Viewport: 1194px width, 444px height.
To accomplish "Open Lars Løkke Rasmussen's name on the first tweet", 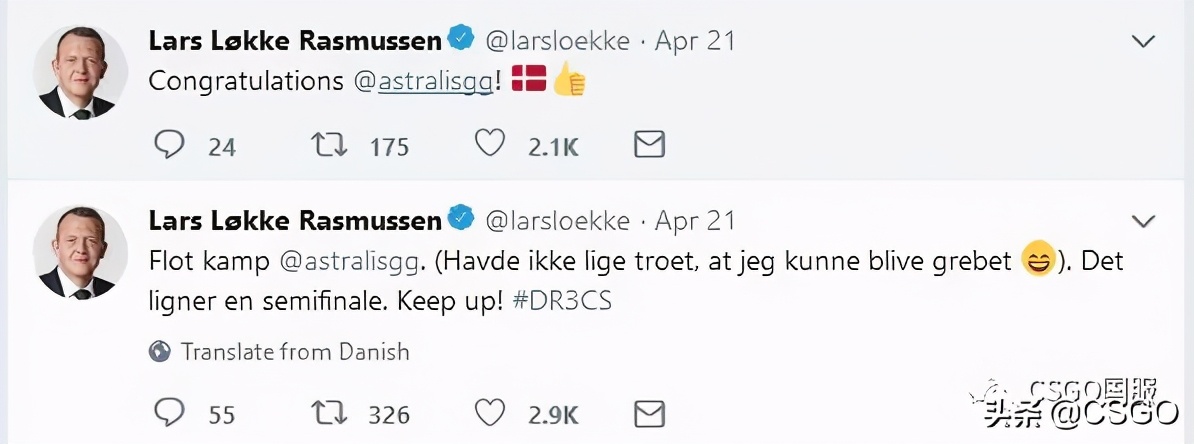I will [295, 41].
